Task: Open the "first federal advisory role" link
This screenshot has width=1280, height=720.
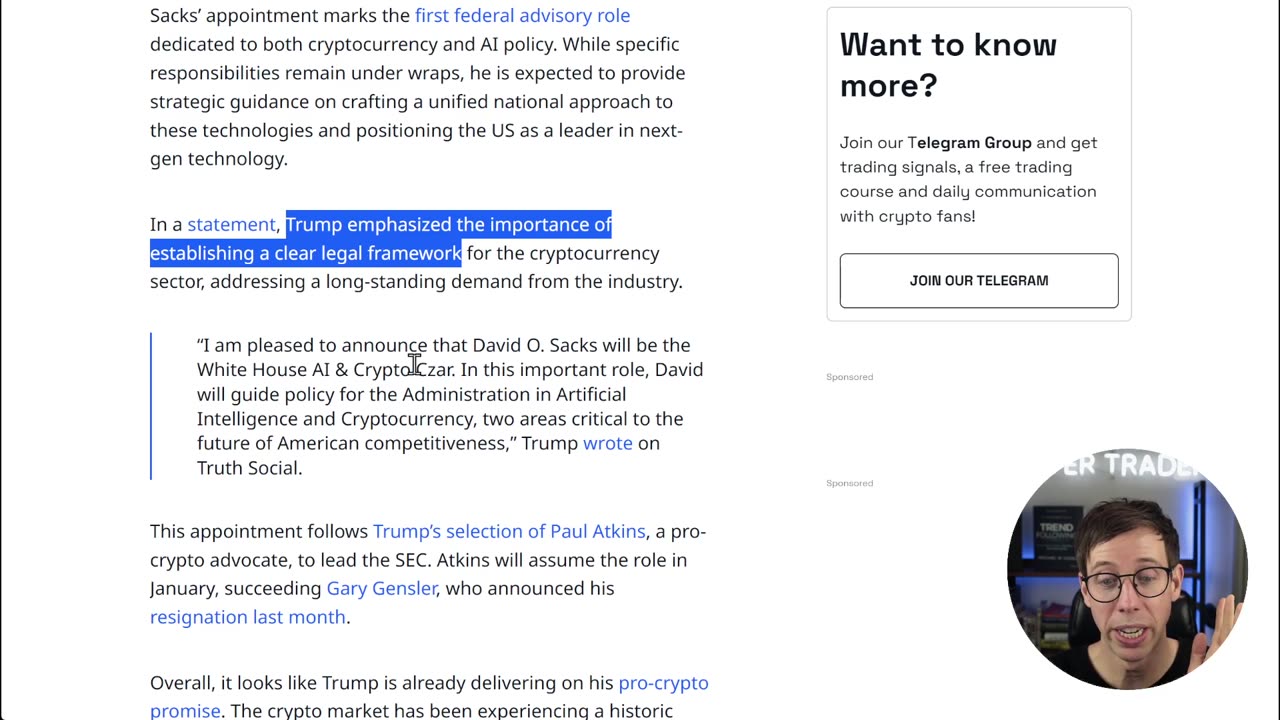Action: tap(522, 16)
